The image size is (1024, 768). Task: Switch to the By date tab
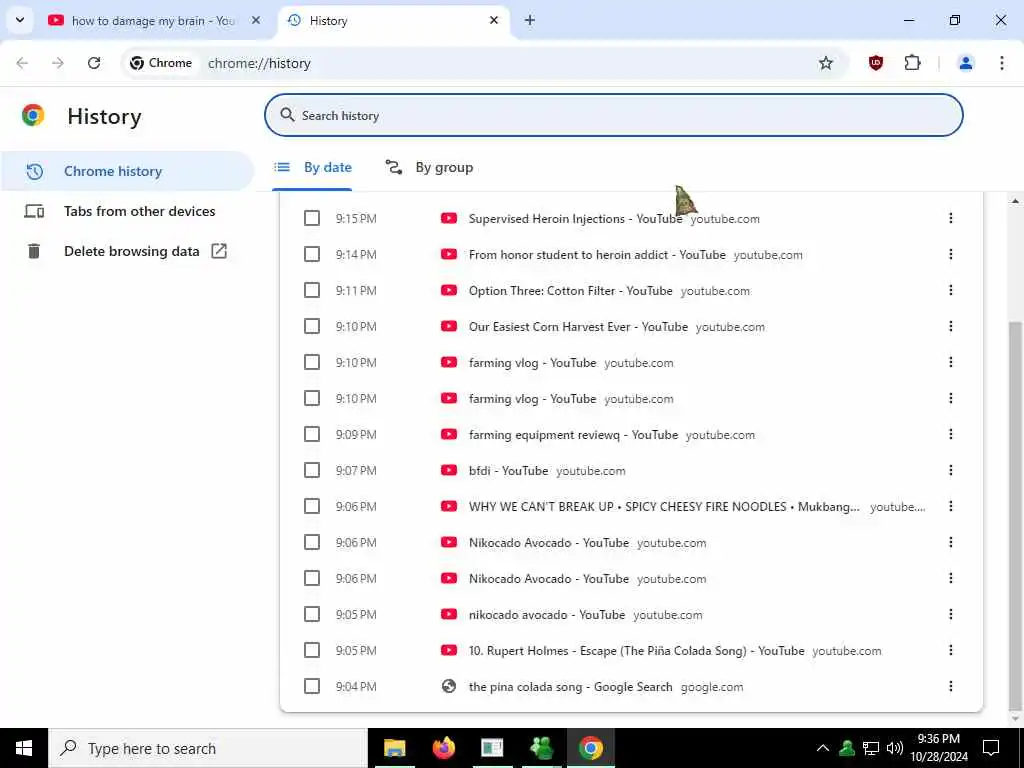point(312,168)
